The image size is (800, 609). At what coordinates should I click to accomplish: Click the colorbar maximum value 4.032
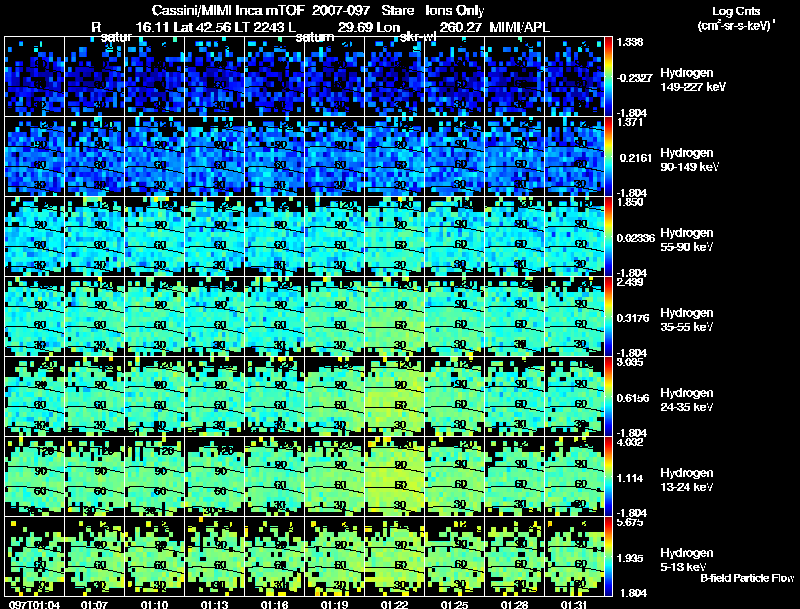click(x=630, y=442)
